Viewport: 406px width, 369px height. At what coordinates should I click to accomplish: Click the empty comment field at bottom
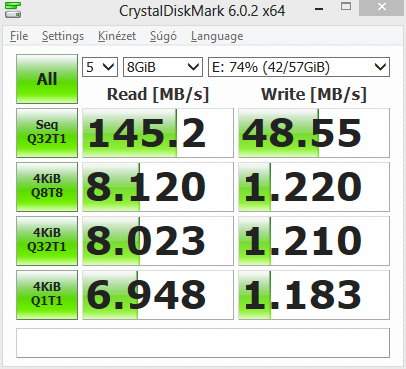tap(203, 343)
